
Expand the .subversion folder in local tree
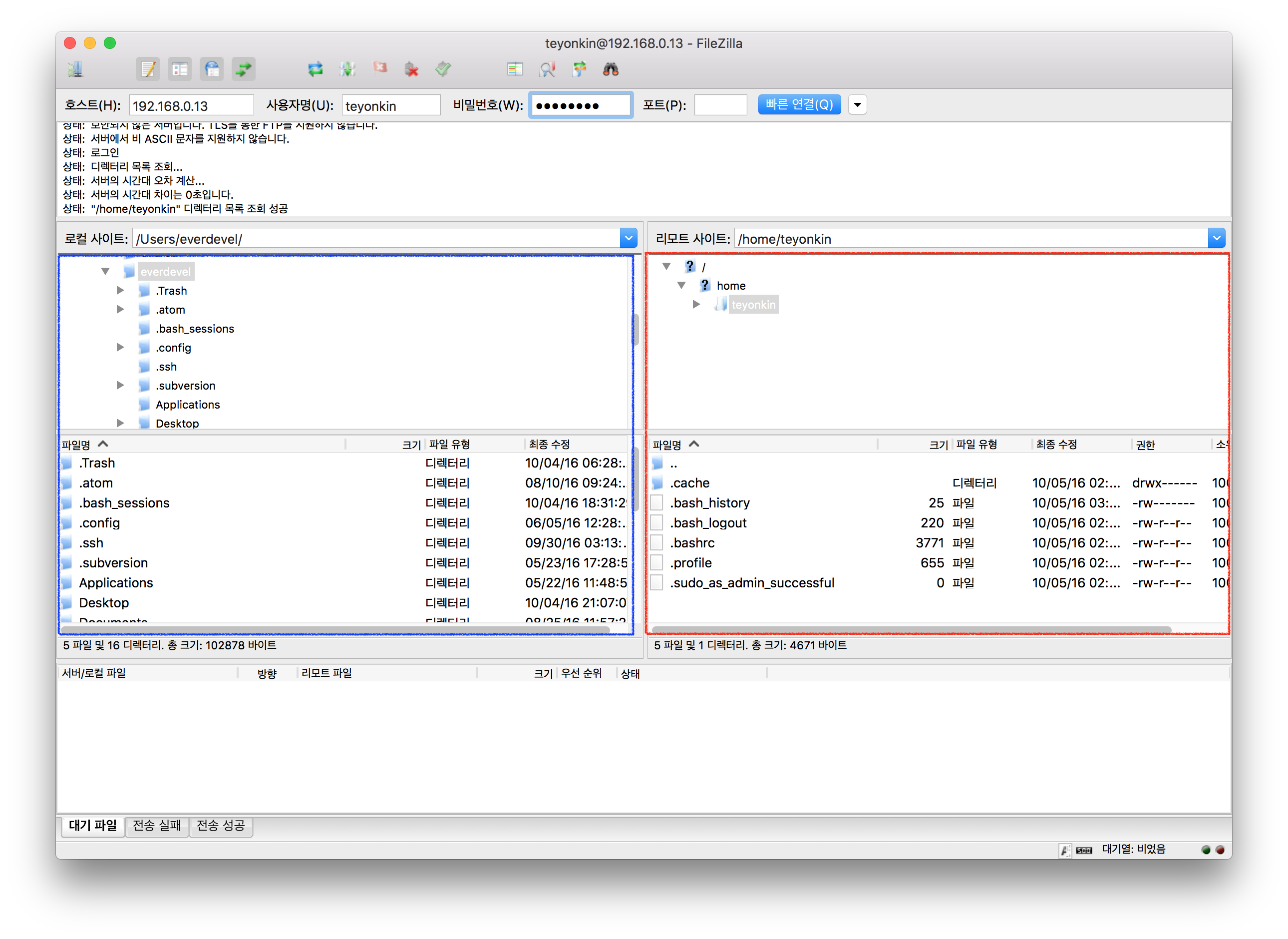pos(120,385)
